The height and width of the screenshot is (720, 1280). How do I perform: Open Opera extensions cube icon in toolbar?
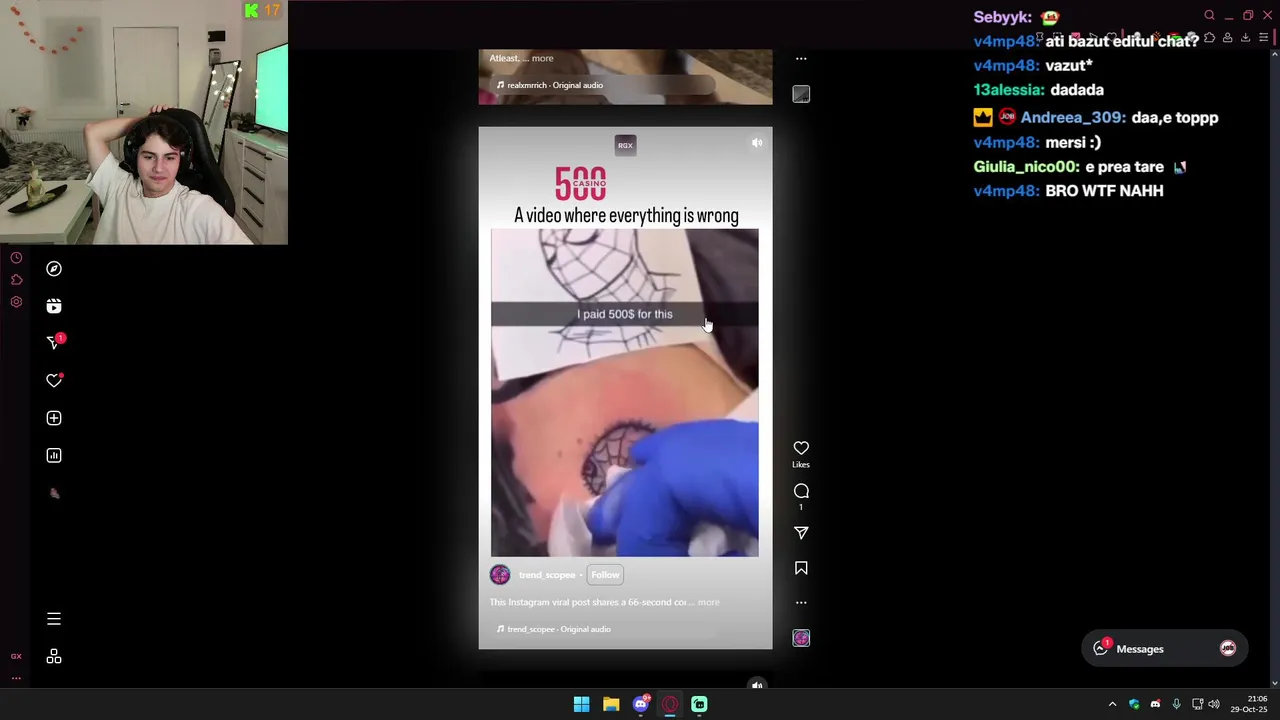(x=1209, y=38)
